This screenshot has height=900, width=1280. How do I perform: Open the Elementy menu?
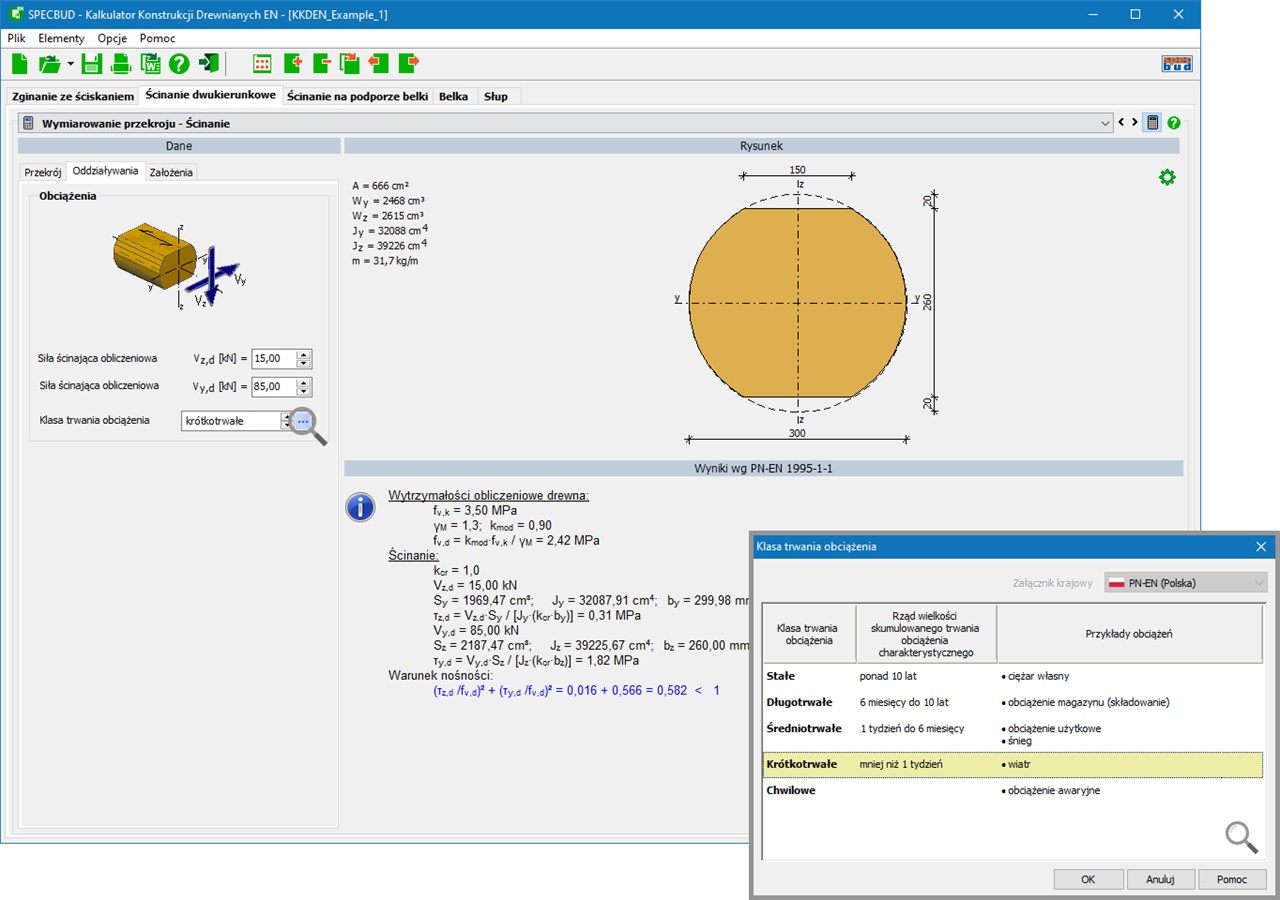click(61, 38)
